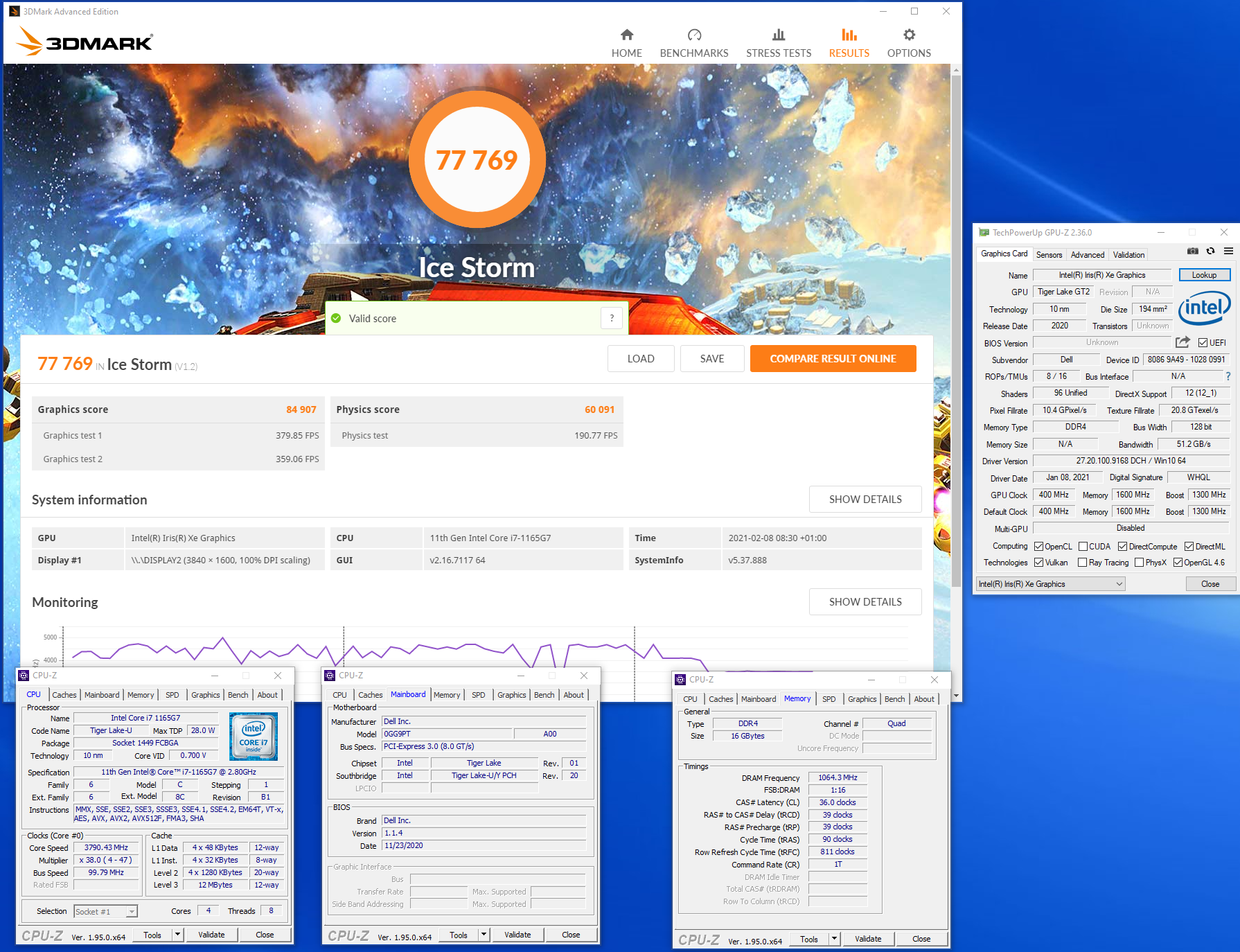Toggle the Vulkan checkbox
Screen dimensions: 1240x952
(x=1038, y=562)
